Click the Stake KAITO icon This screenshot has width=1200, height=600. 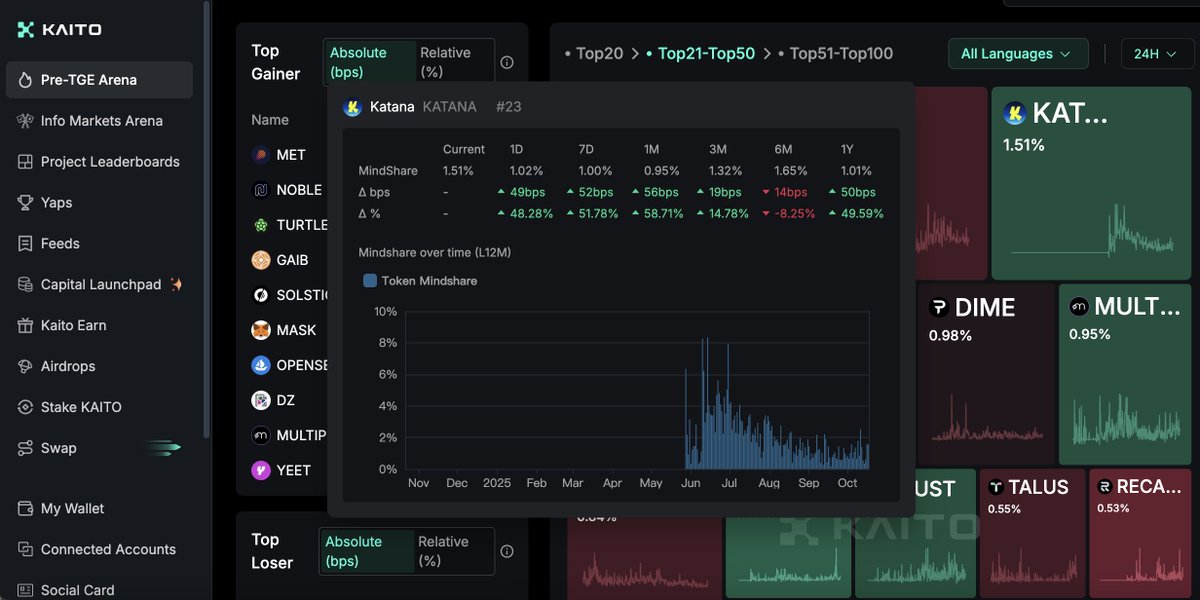point(25,408)
